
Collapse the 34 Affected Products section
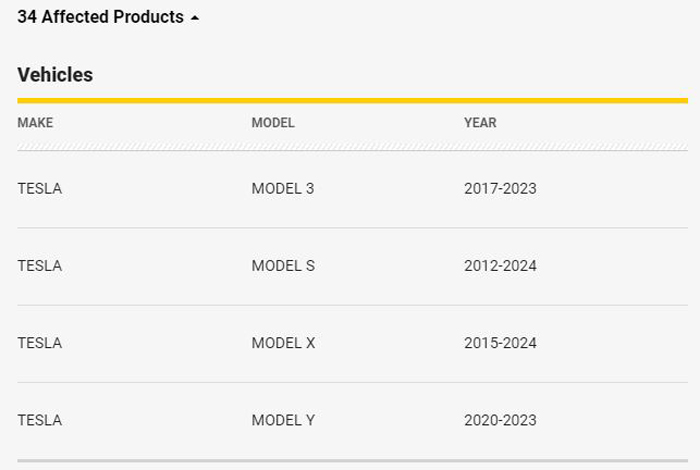pyautogui.click(x=108, y=17)
